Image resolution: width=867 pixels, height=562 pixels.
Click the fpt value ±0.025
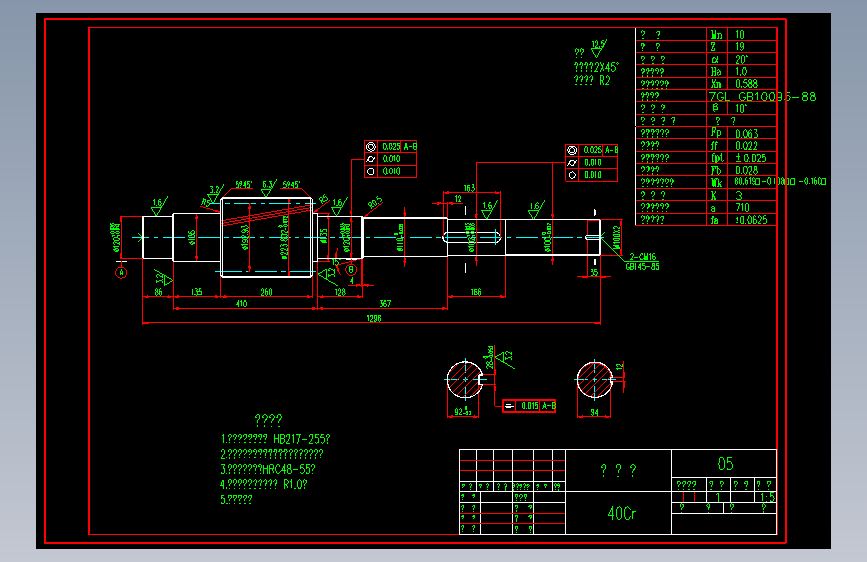click(x=751, y=158)
